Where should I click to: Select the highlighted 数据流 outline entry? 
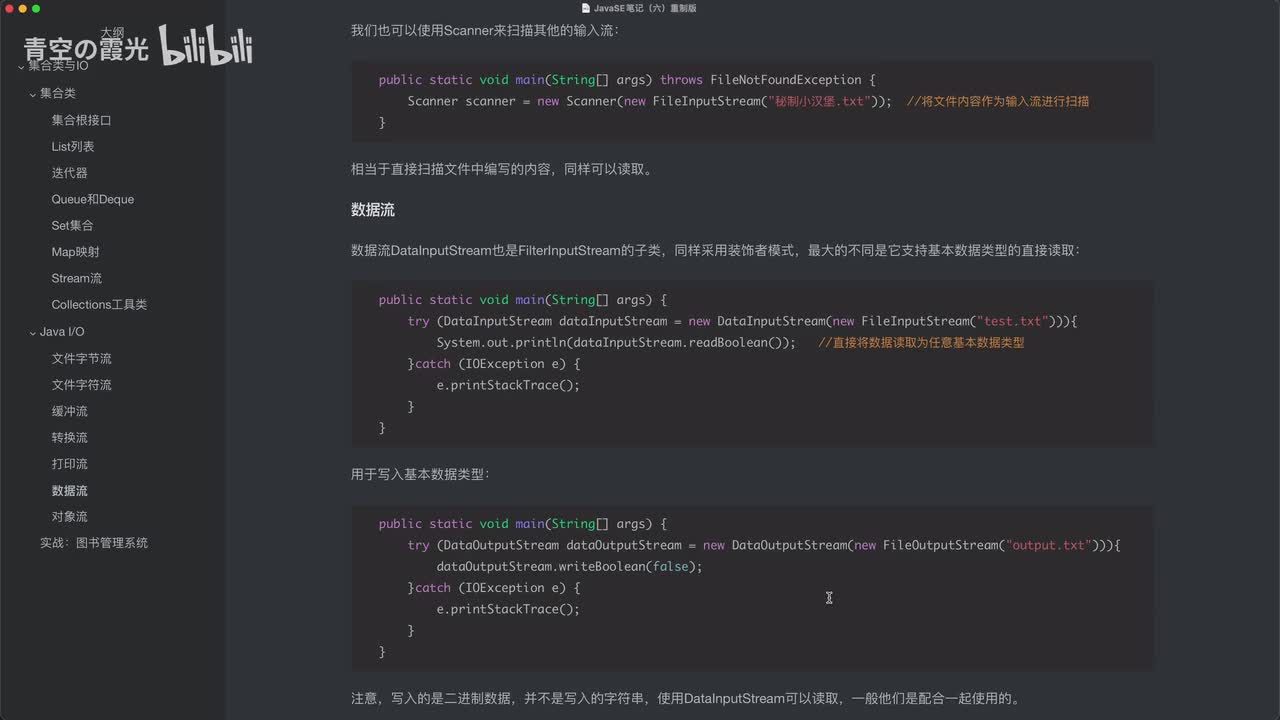click(x=69, y=490)
